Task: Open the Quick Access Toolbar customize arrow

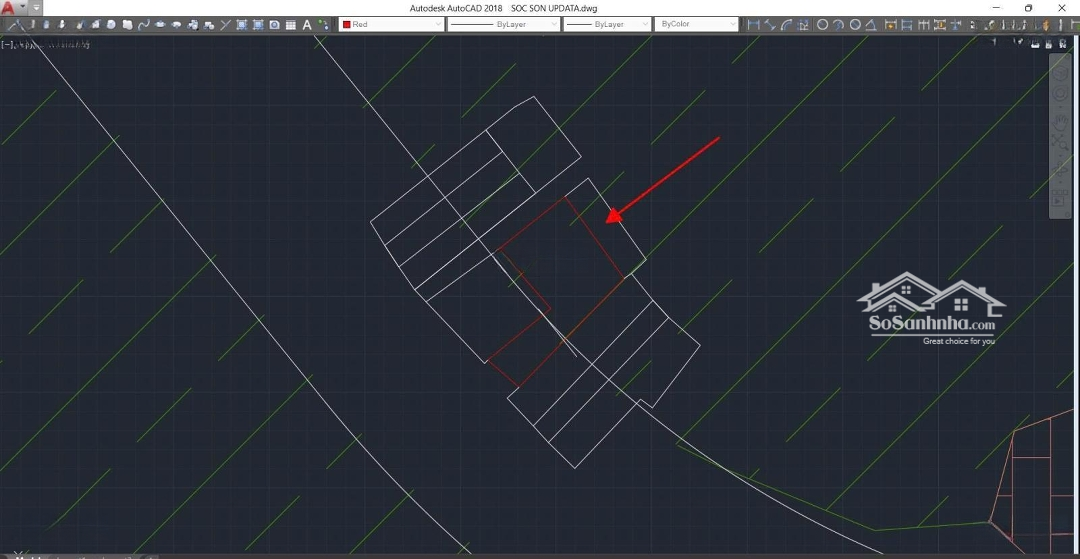Action: [36, 8]
